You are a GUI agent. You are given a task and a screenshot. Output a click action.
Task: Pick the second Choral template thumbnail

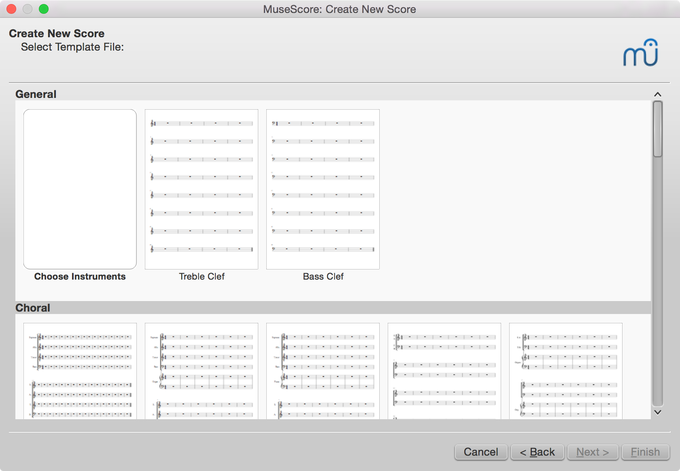tap(202, 371)
